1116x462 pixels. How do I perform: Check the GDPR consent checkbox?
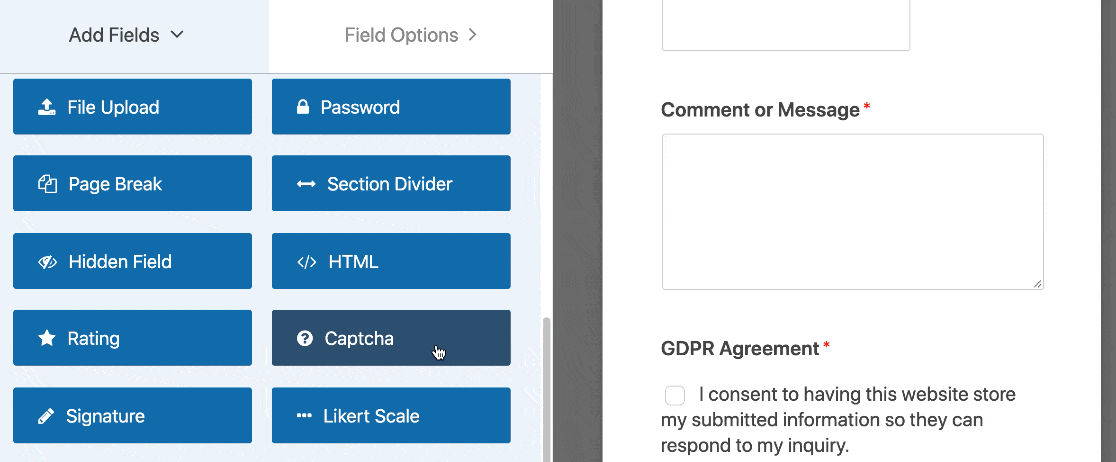(x=675, y=395)
